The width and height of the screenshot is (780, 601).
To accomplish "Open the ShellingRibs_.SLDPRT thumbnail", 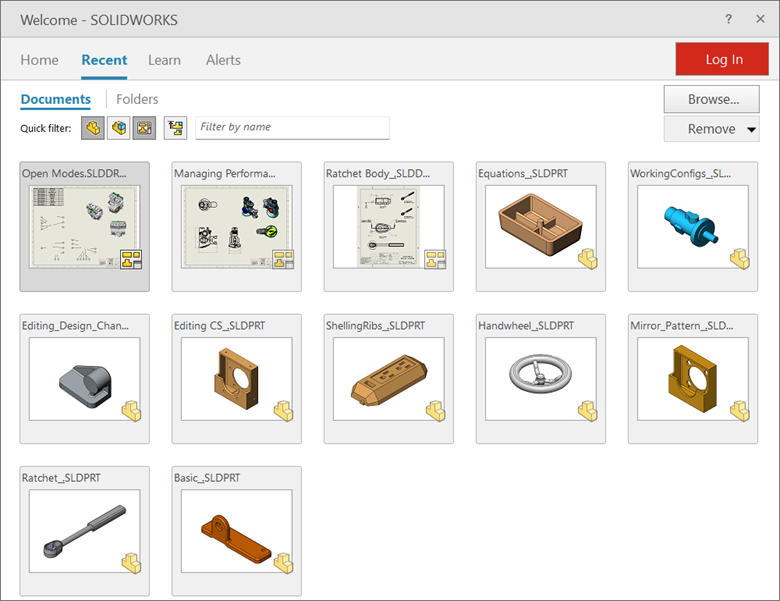I will point(389,379).
